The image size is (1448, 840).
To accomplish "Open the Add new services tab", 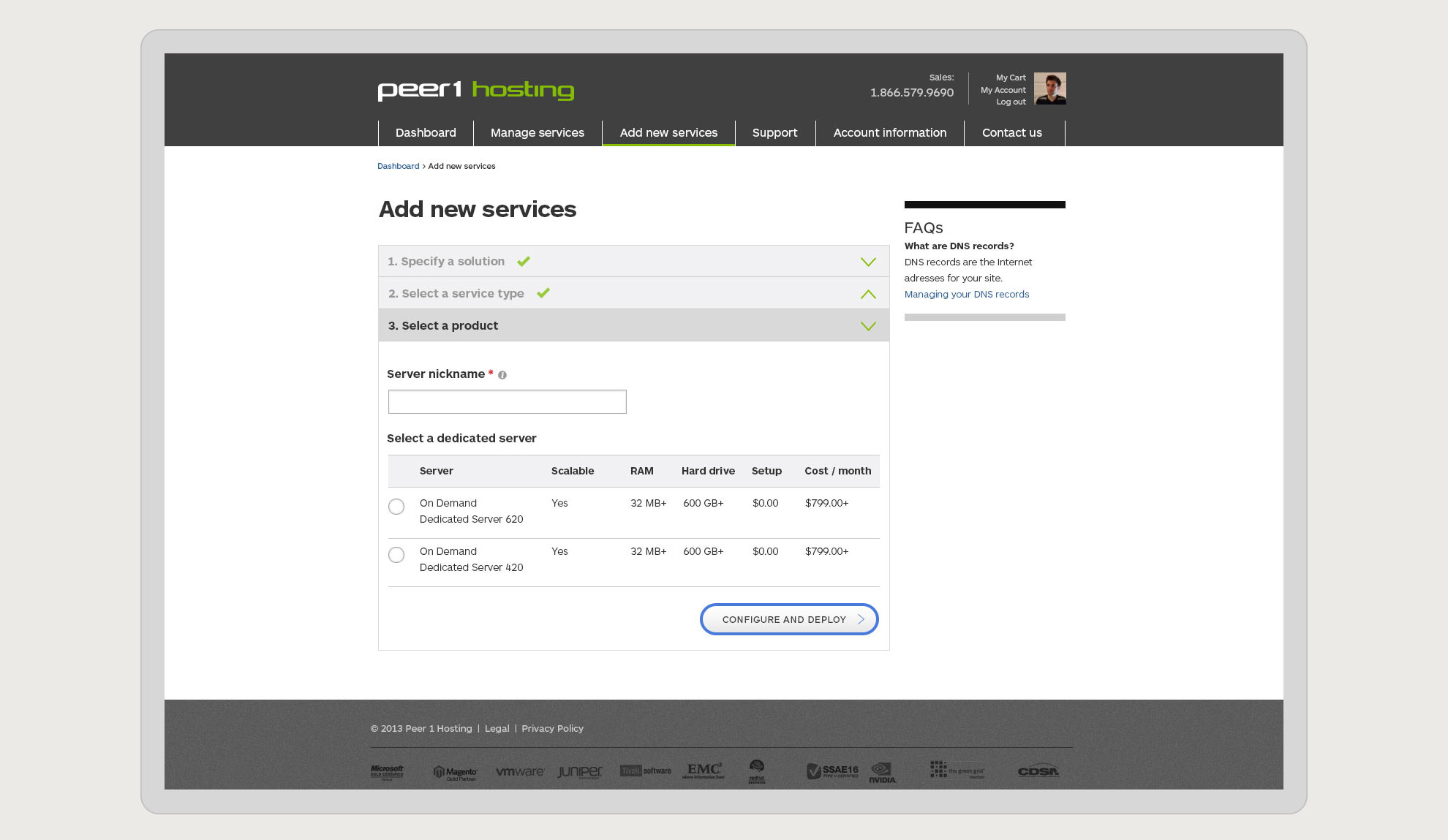I will tap(668, 133).
